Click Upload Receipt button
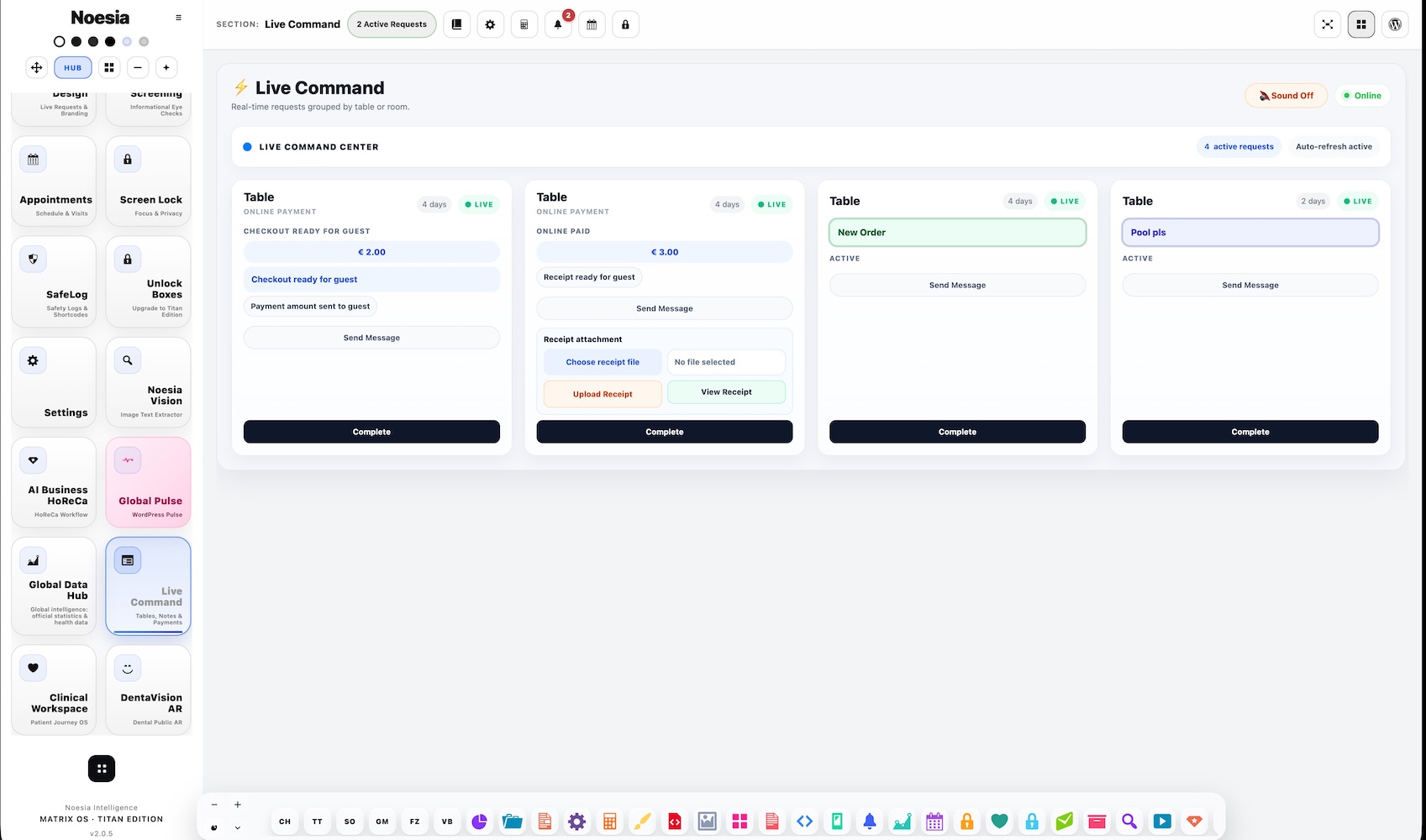The image size is (1426, 840). 602,394
